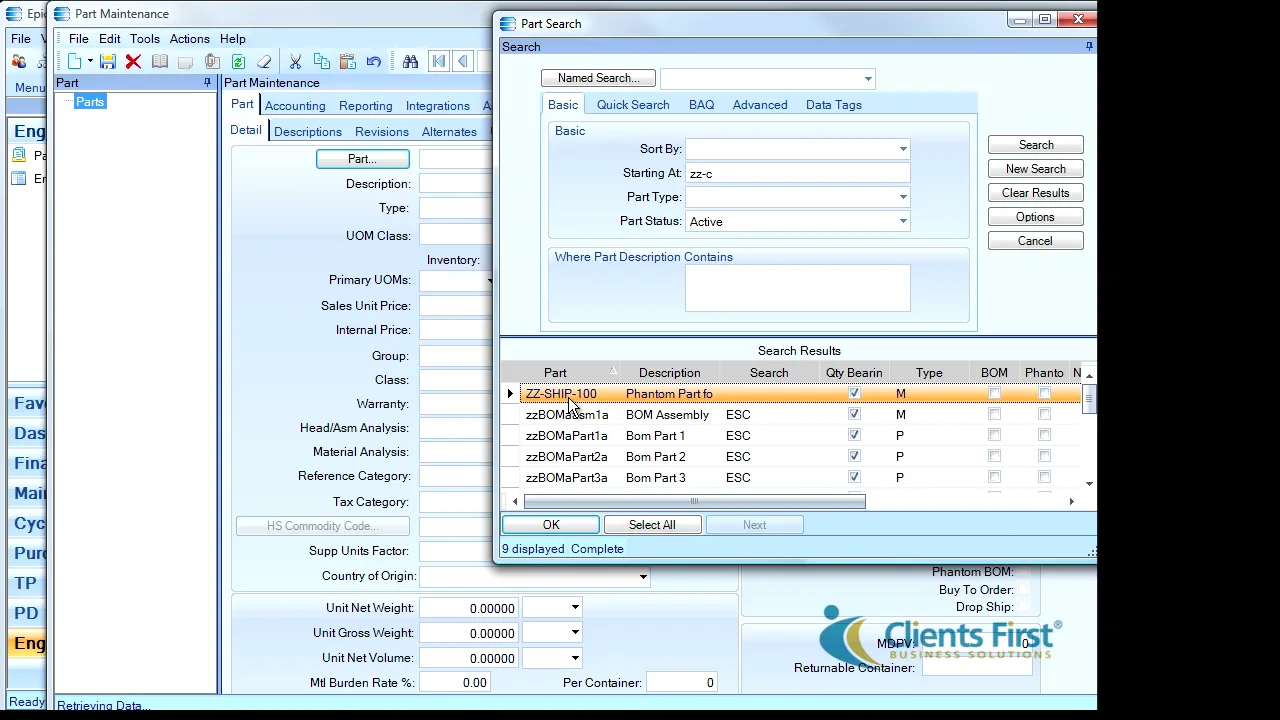1280x720 pixels.
Task: Toggle Phantom checkbox for ZZ-SHIP-100 row
Action: [1044, 394]
